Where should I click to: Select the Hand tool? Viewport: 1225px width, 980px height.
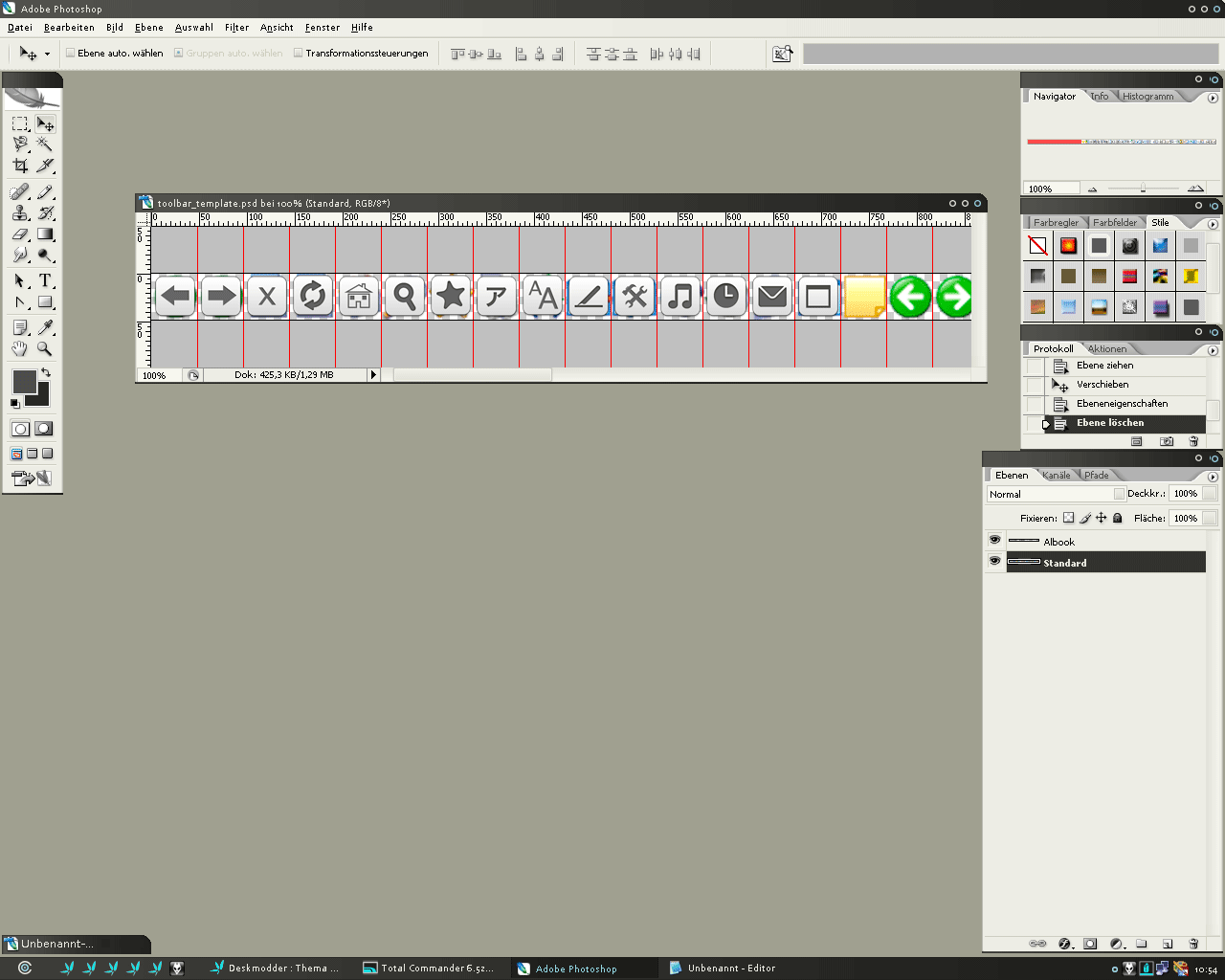20,350
